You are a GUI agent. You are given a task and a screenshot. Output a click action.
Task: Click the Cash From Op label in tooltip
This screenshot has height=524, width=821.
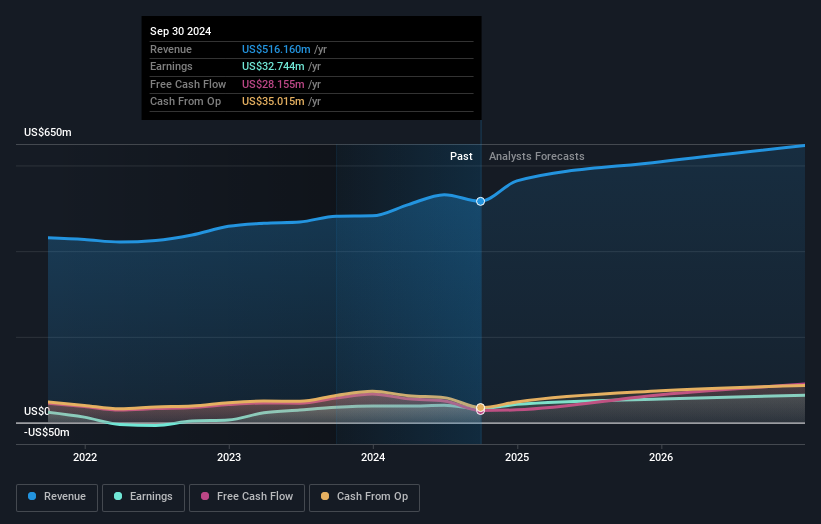[x=185, y=102]
